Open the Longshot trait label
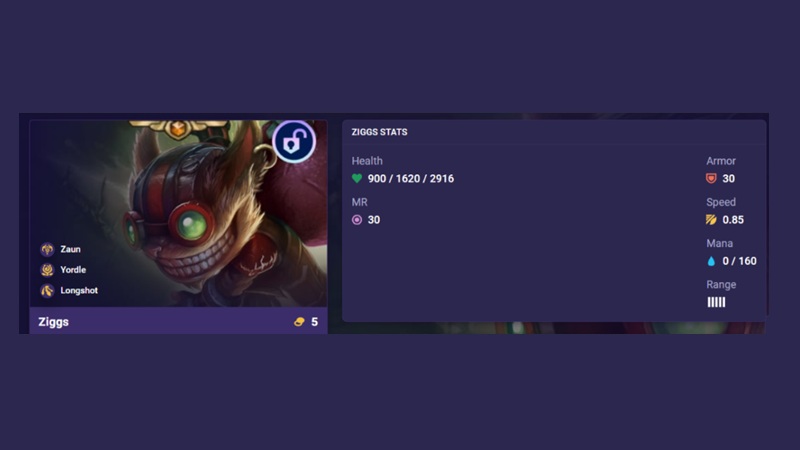800x450 pixels. click(79, 290)
